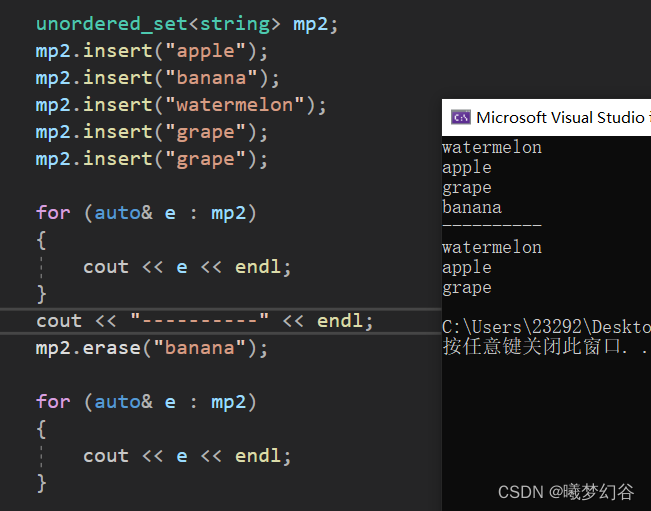This screenshot has height=511, width=651.
Task: Click the mp2.insert("apple") line
Action: click(x=152, y=51)
